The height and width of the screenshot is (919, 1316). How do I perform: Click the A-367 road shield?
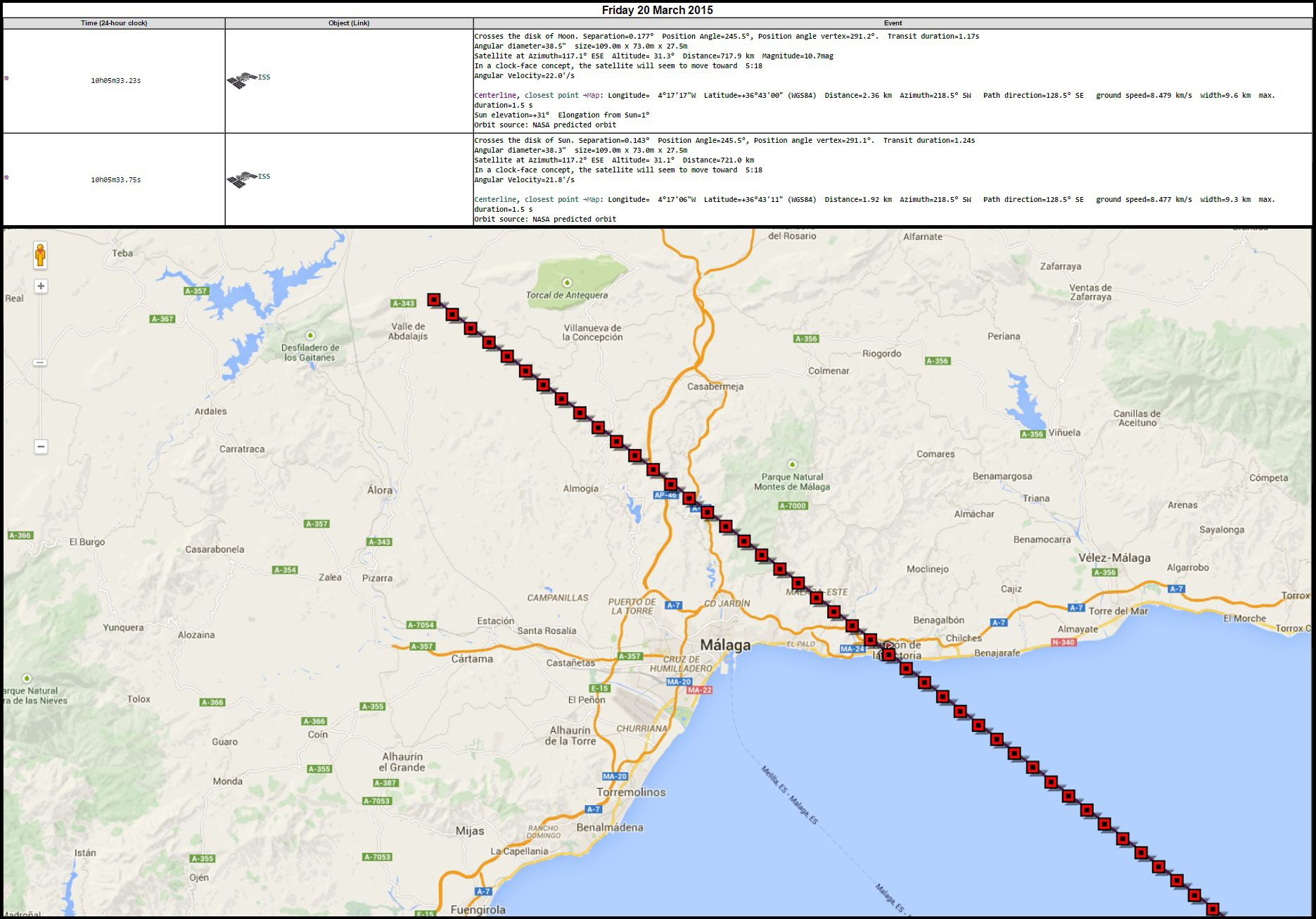(162, 319)
